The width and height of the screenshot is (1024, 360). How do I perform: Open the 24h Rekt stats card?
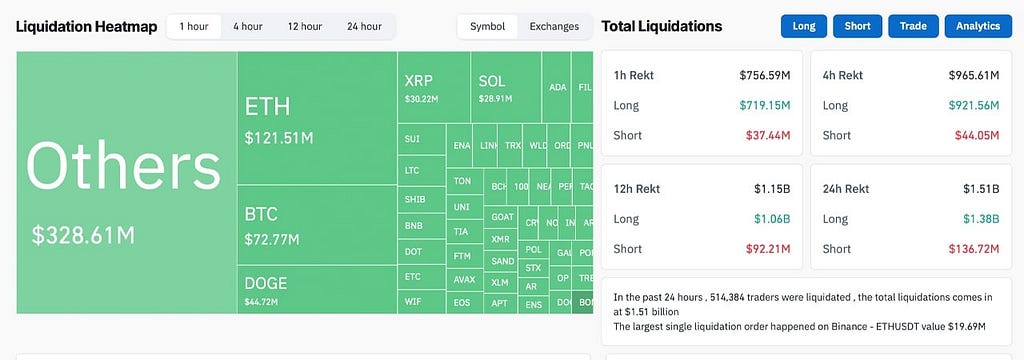point(911,217)
